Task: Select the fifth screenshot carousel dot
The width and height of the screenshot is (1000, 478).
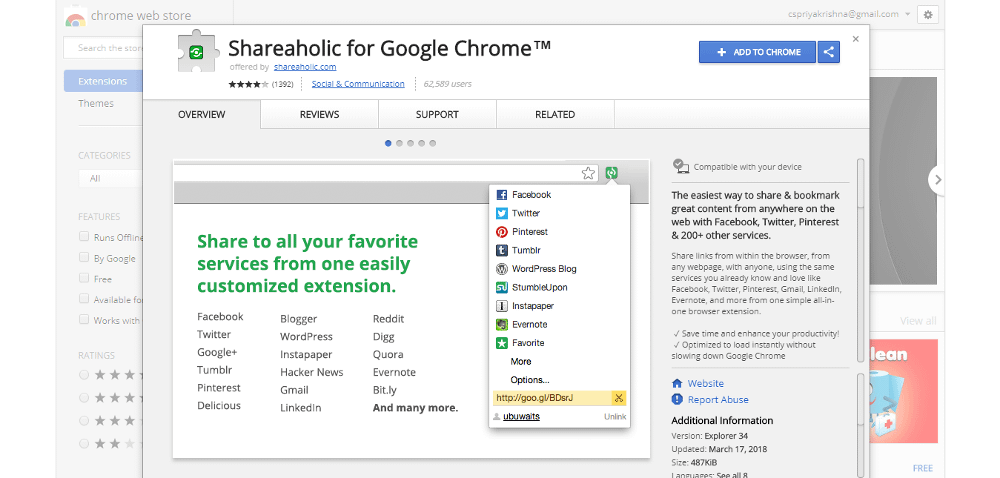Action: pos(432,143)
